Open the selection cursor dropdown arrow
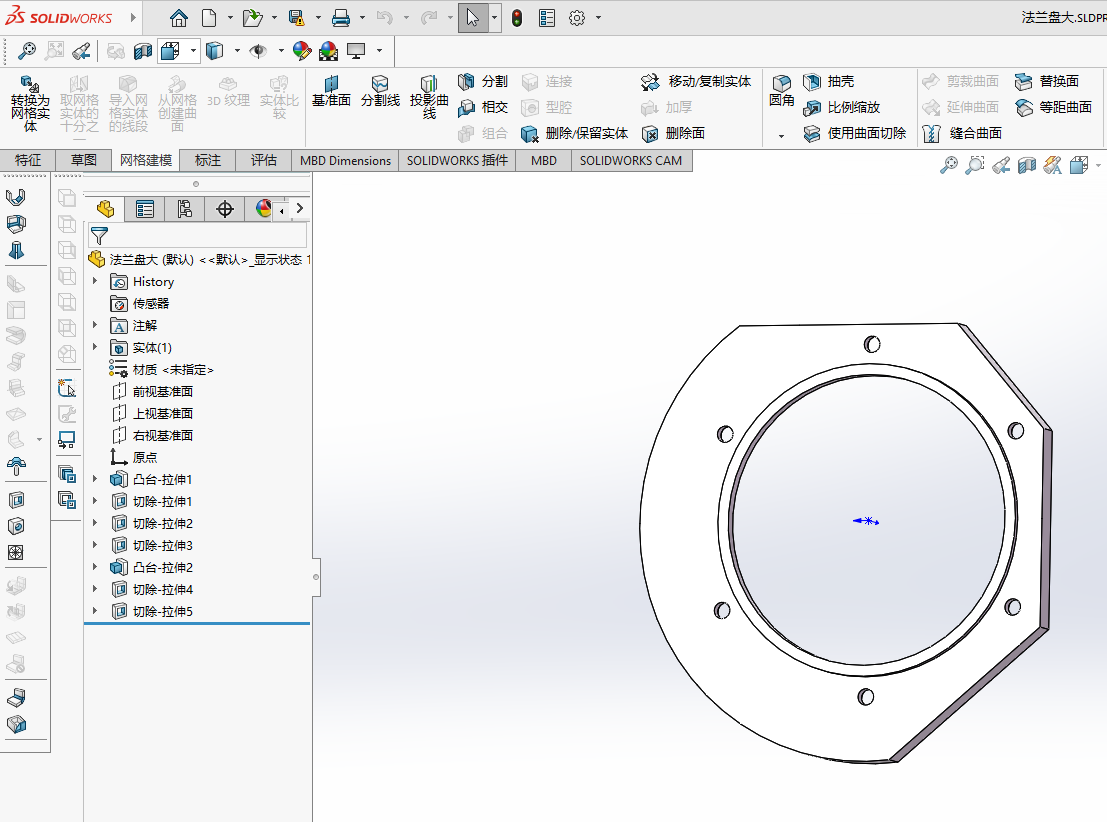 495,18
